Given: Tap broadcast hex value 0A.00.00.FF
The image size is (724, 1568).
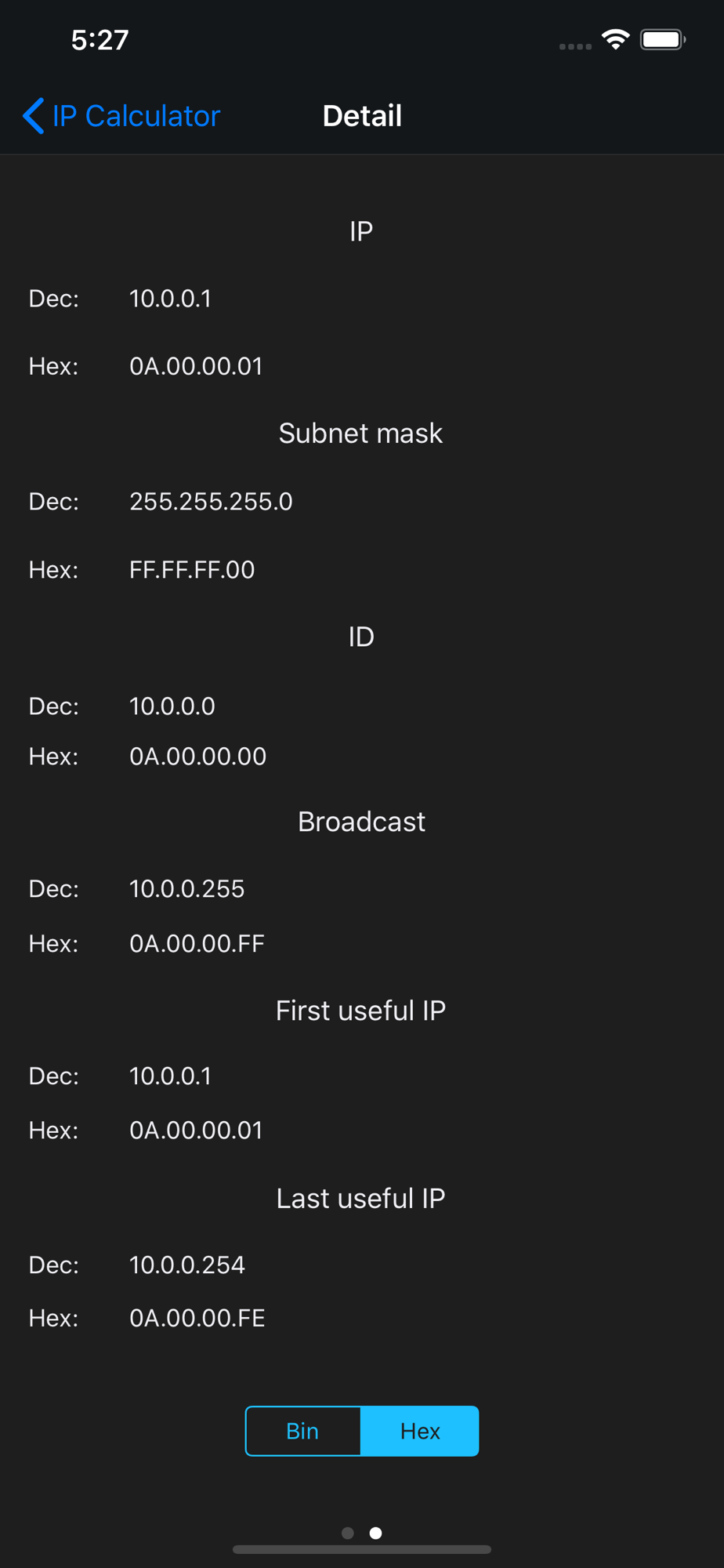Looking at the screenshot, I should click(197, 943).
